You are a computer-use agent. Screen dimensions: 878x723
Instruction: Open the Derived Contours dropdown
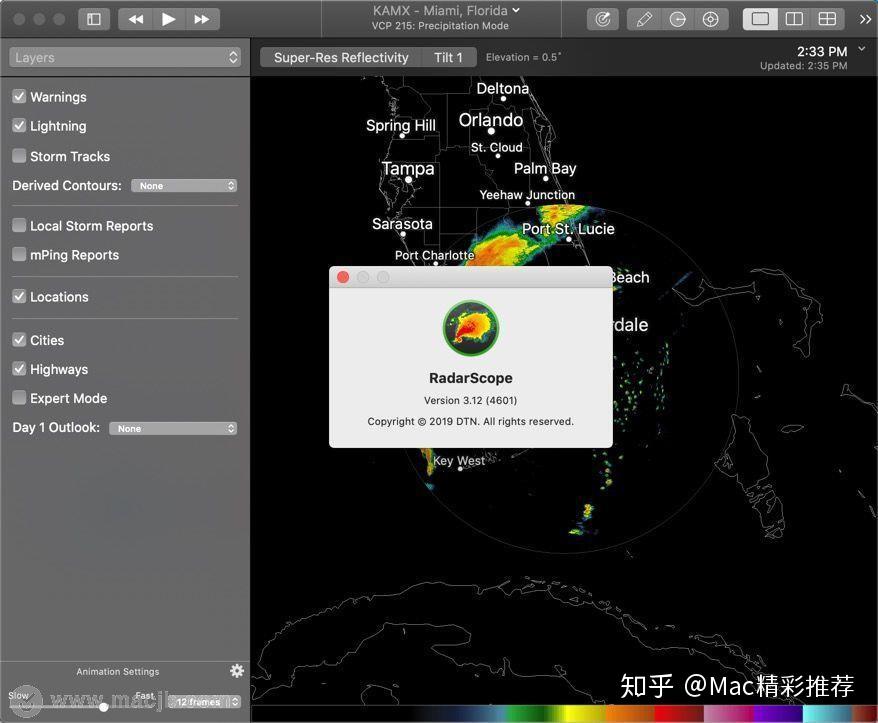(184, 185)
